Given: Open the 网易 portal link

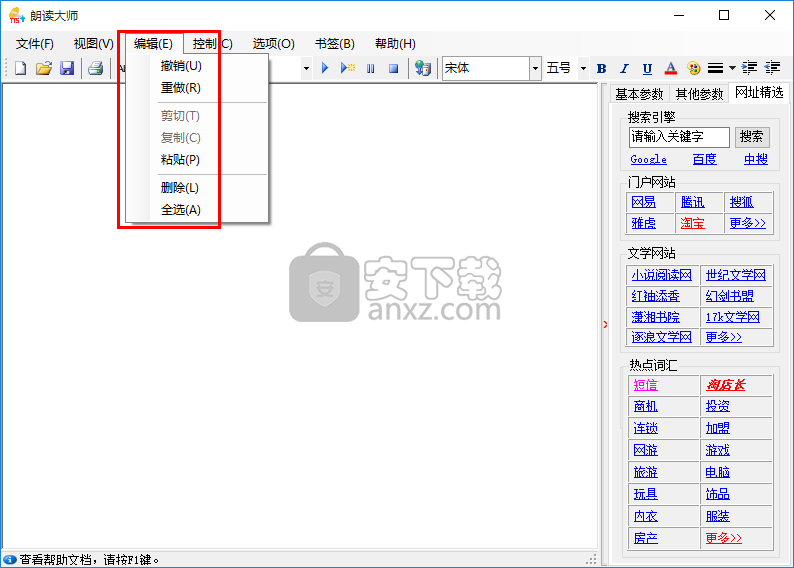Looking at the screenshot, I should 644,202.
